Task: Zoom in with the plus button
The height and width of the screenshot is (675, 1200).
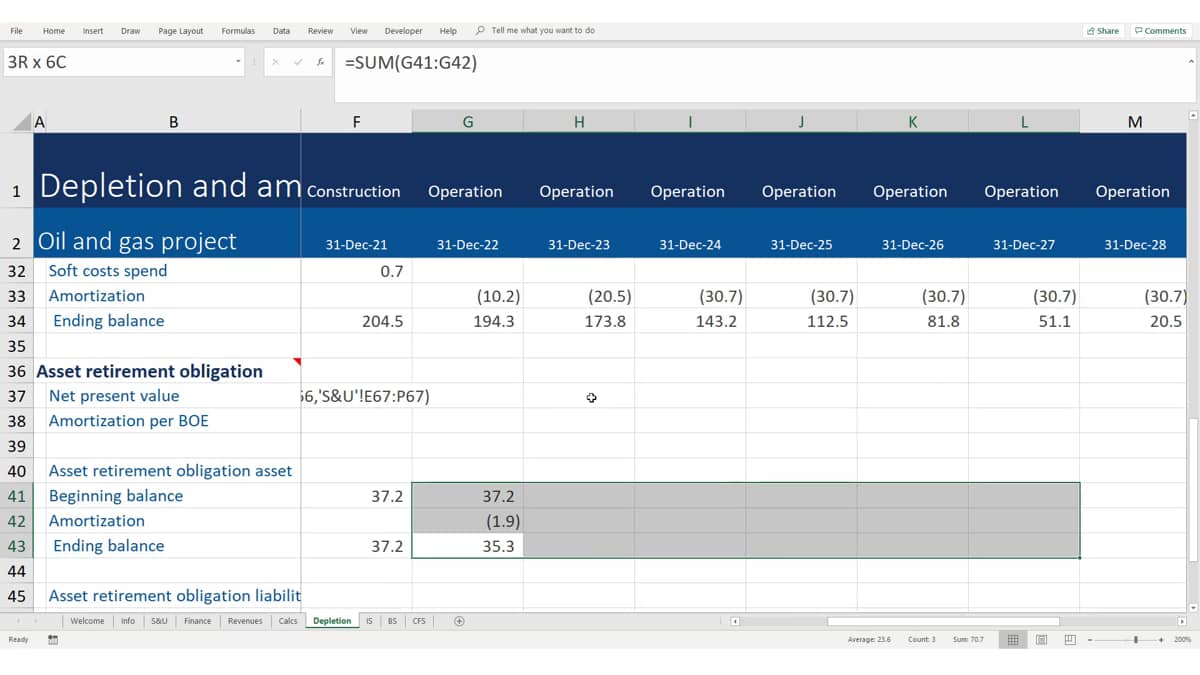Action: pos(1162,640)
